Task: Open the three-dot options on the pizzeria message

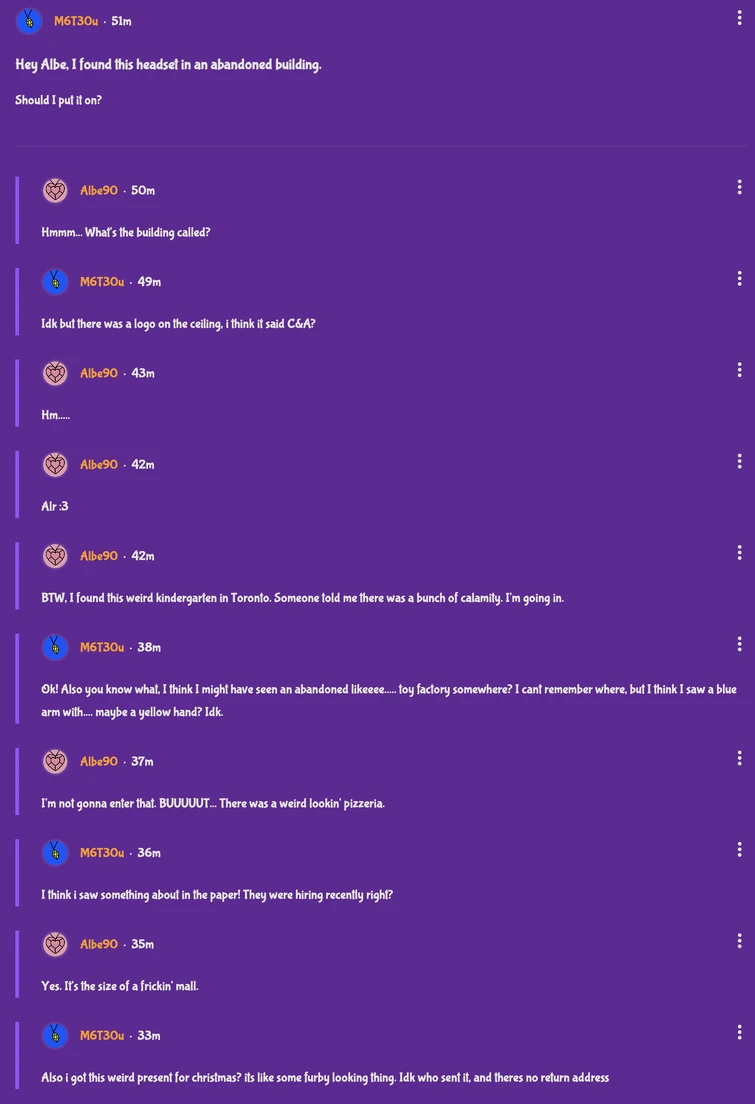Action: point(739,758)
